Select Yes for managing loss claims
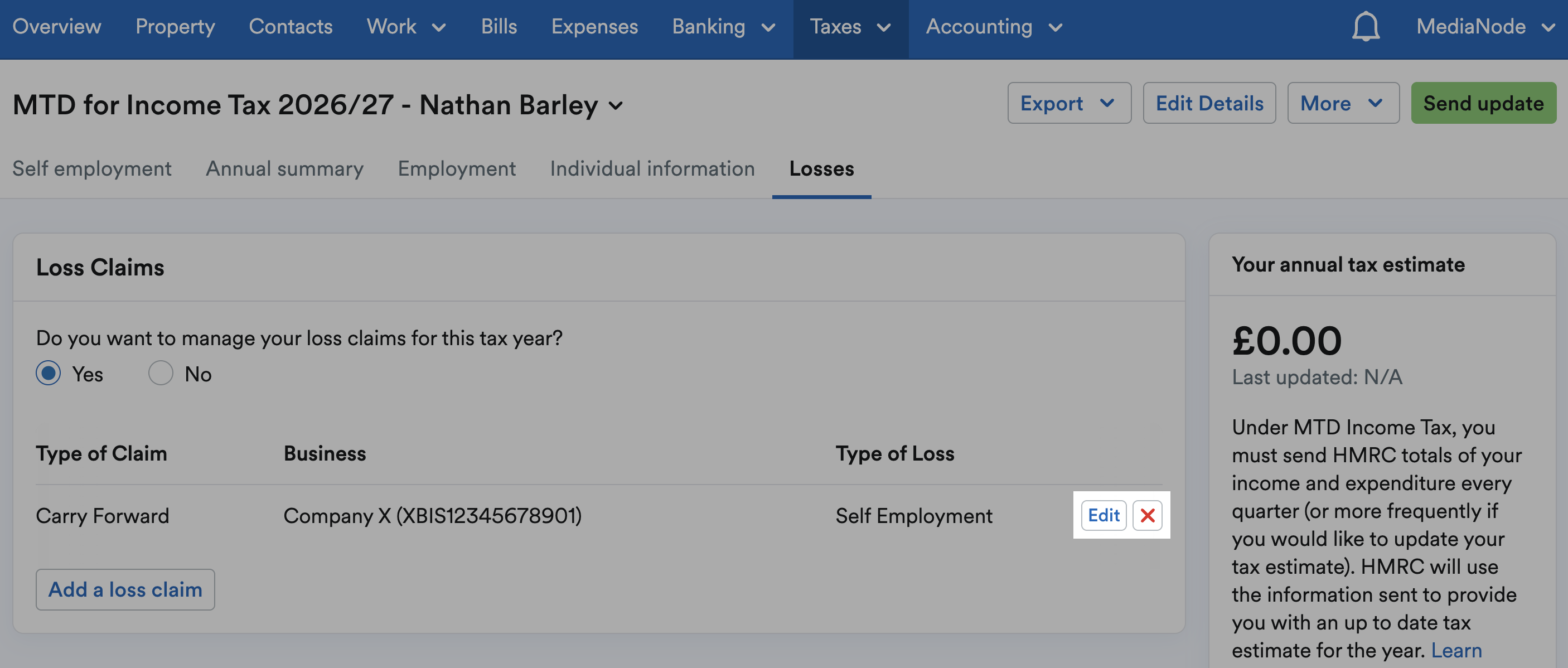 point(48,373)
